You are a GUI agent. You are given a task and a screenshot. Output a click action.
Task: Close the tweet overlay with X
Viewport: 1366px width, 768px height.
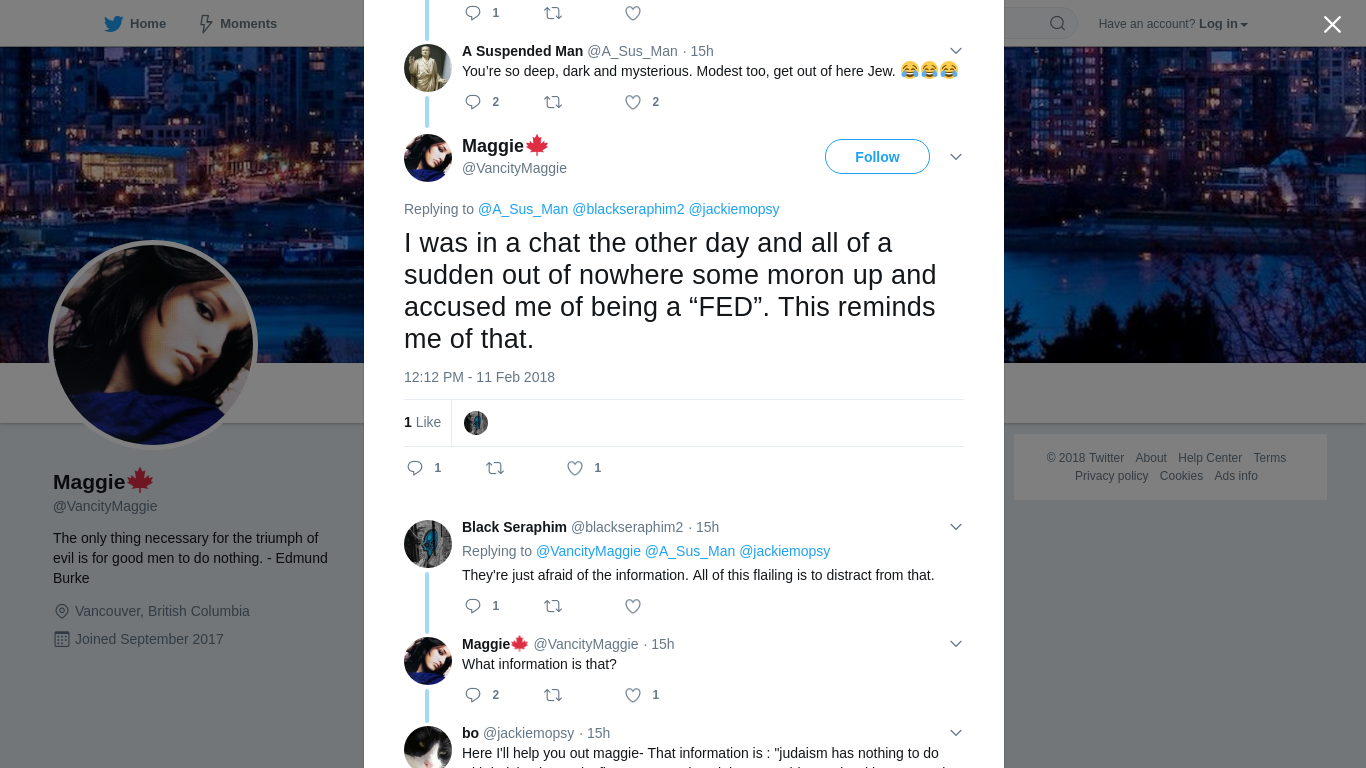pyautogui.click(x=1332, y=25)
